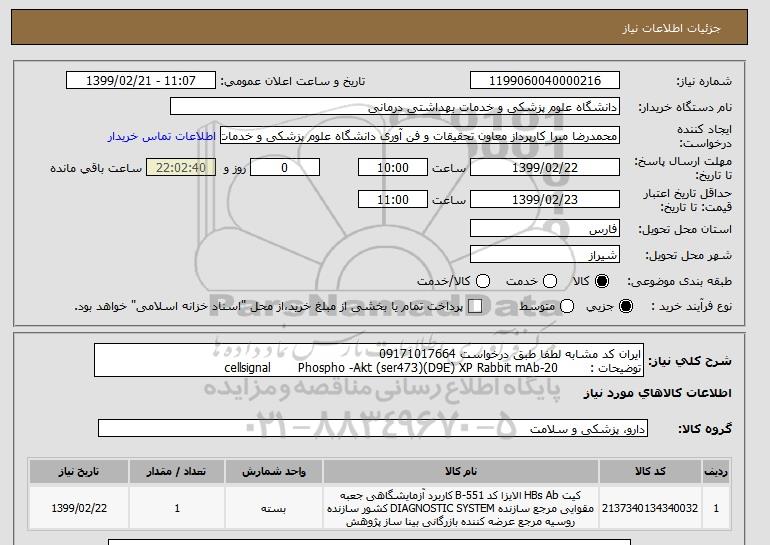Click the request creator field محمدرضا میرا
770x545 pixels.
(420, 136)
